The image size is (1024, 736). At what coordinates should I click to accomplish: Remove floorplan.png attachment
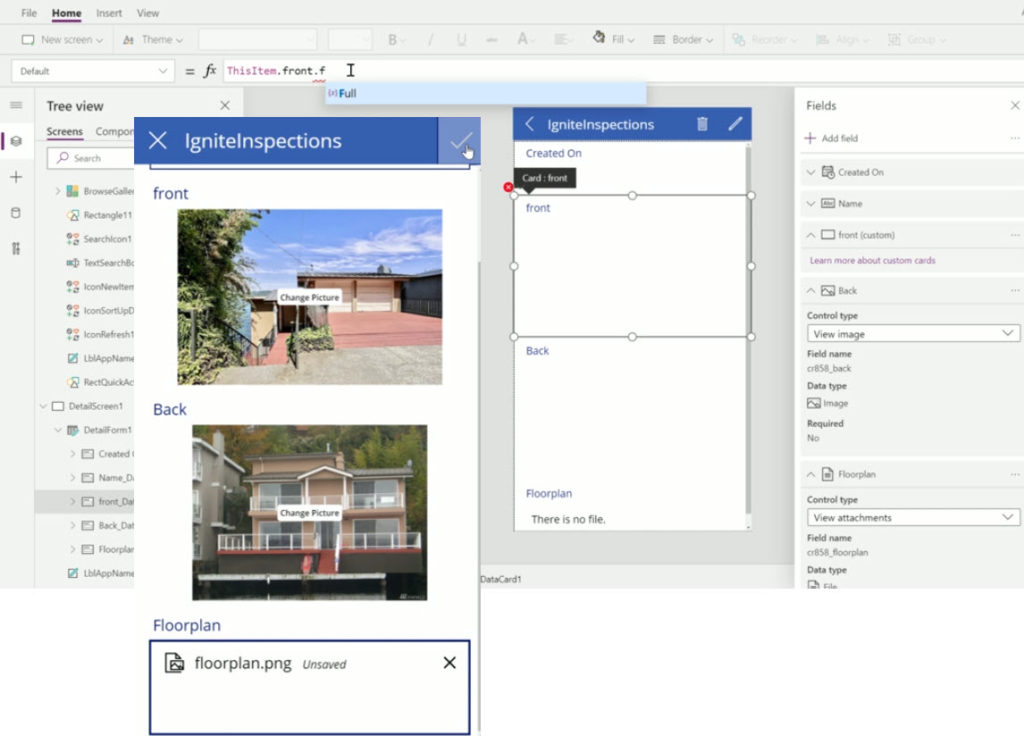point(449,663)
